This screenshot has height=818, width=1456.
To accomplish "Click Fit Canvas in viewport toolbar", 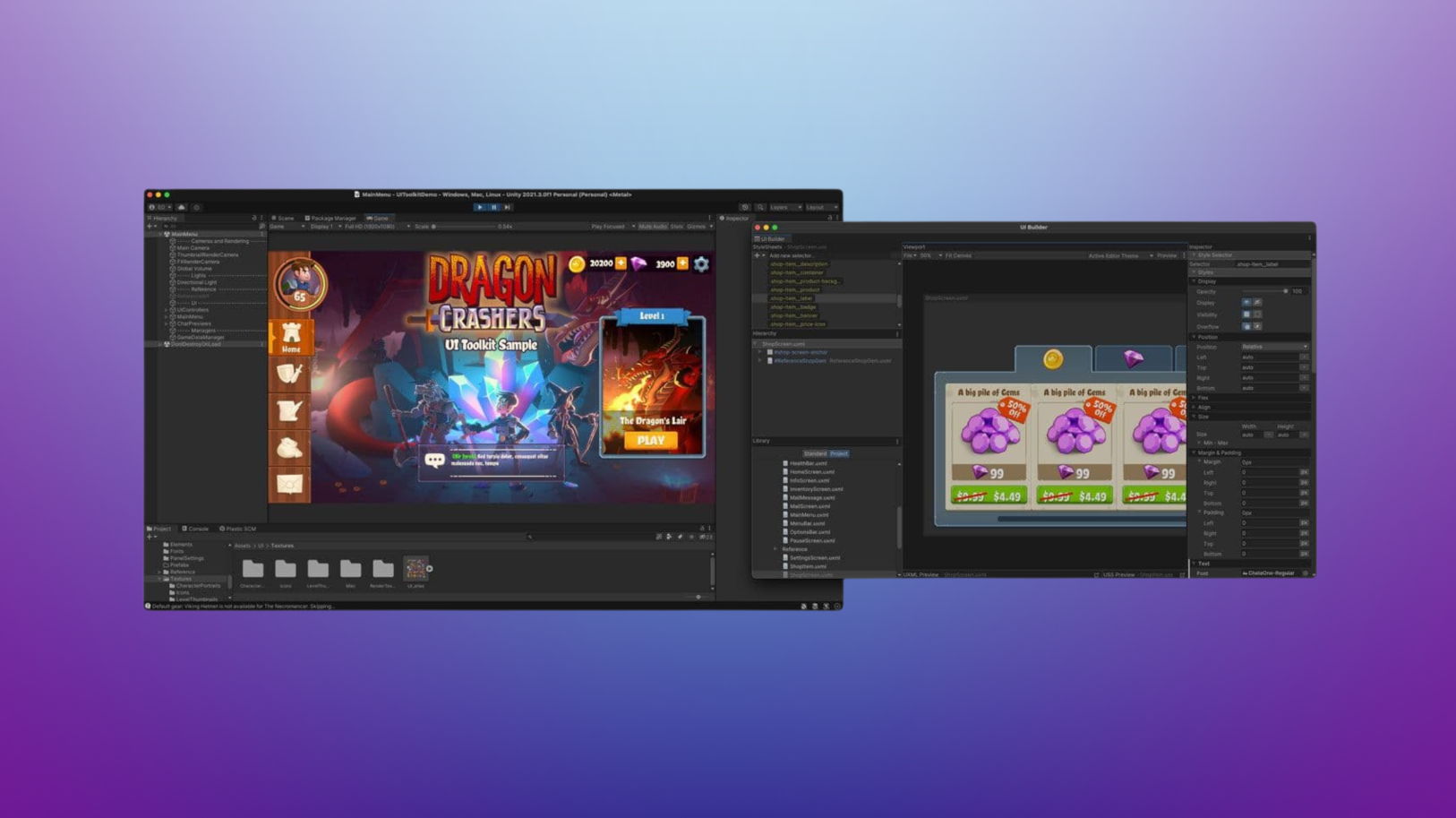I will 958,255.
